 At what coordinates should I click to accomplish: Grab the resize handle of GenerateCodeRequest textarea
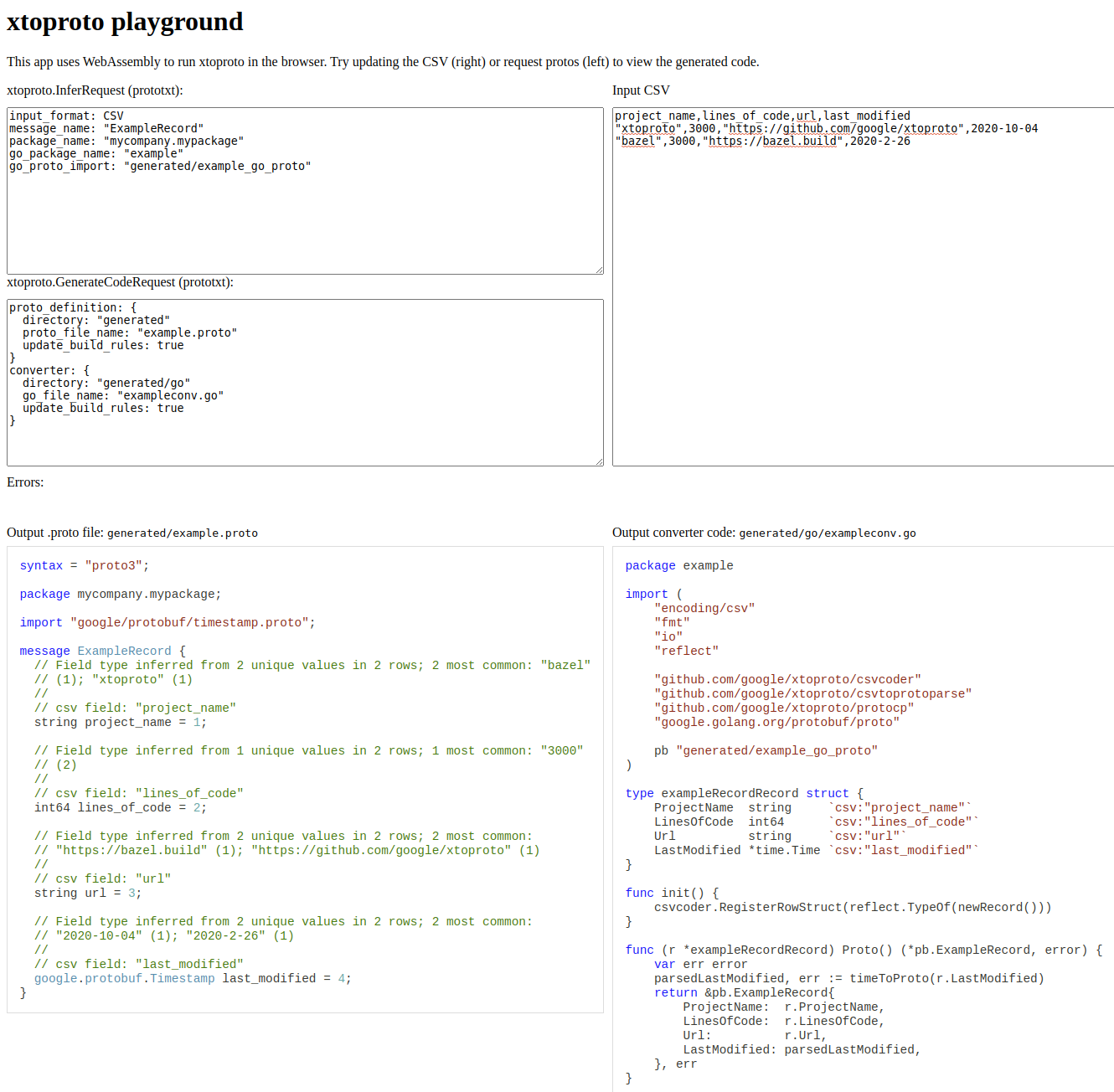[599, 461]
